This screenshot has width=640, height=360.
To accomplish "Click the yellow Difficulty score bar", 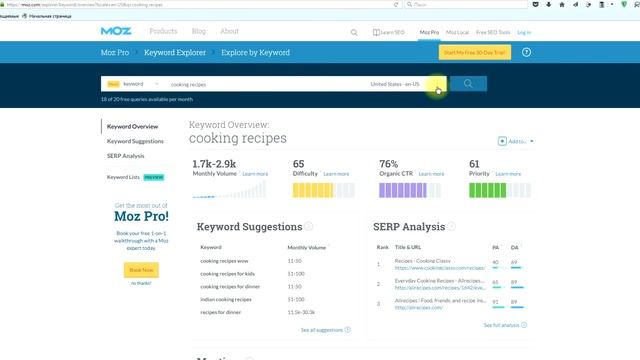I will click(x=324, y=190).
